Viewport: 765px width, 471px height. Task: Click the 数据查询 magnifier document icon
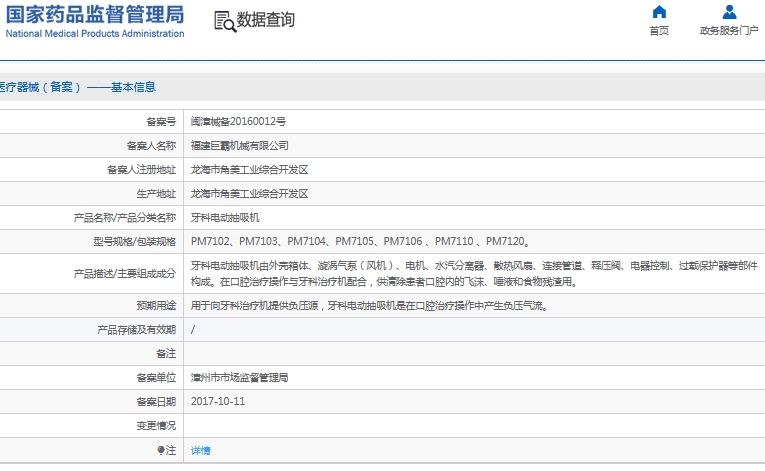pos(225,21)
